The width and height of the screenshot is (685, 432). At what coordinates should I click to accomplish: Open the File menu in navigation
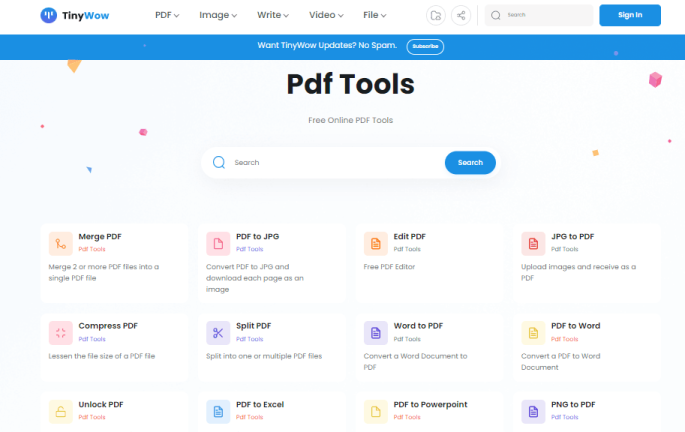(376, 15)
